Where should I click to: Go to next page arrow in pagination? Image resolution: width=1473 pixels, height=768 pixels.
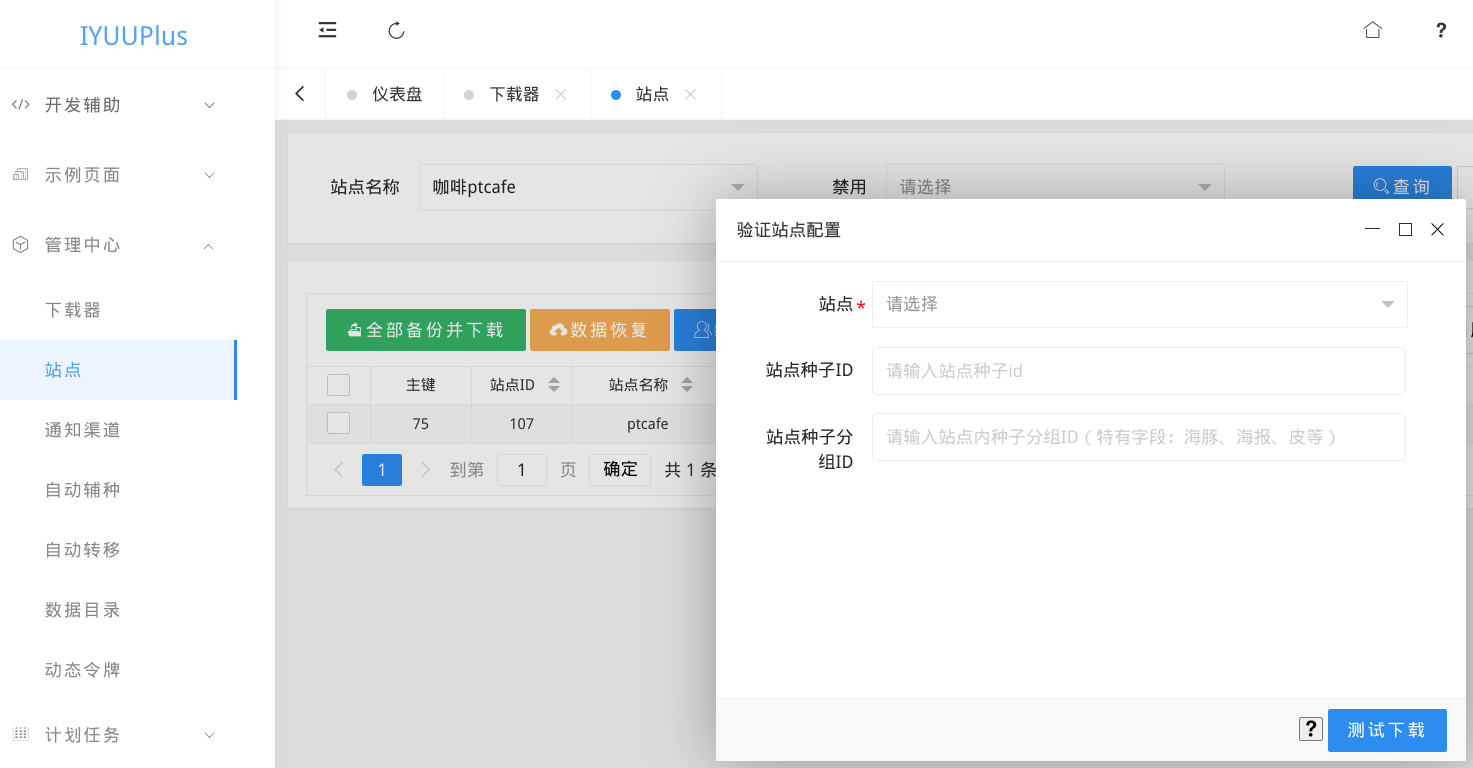click(x=425, y=469)
